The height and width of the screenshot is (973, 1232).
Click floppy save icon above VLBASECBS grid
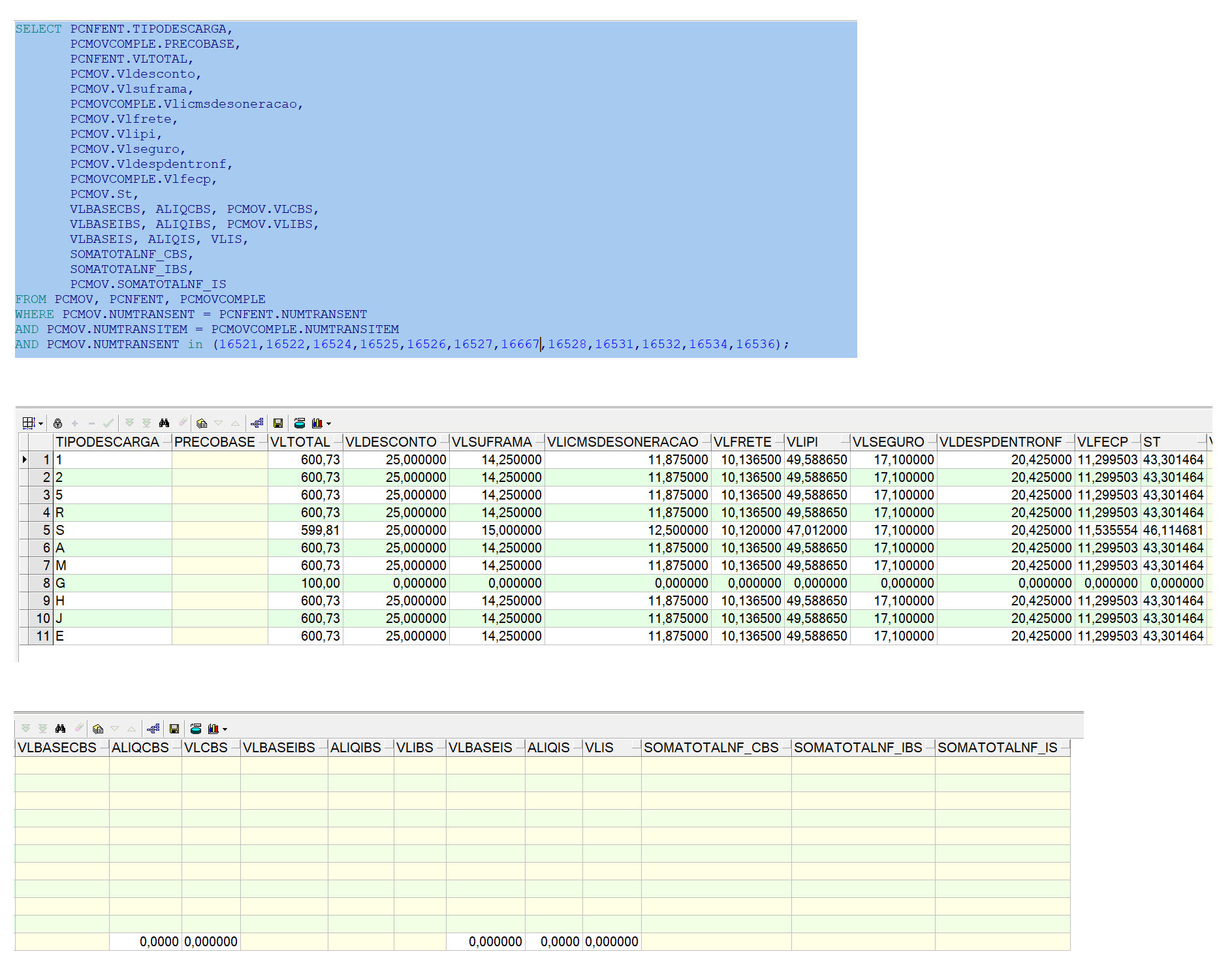pos(174,729)
